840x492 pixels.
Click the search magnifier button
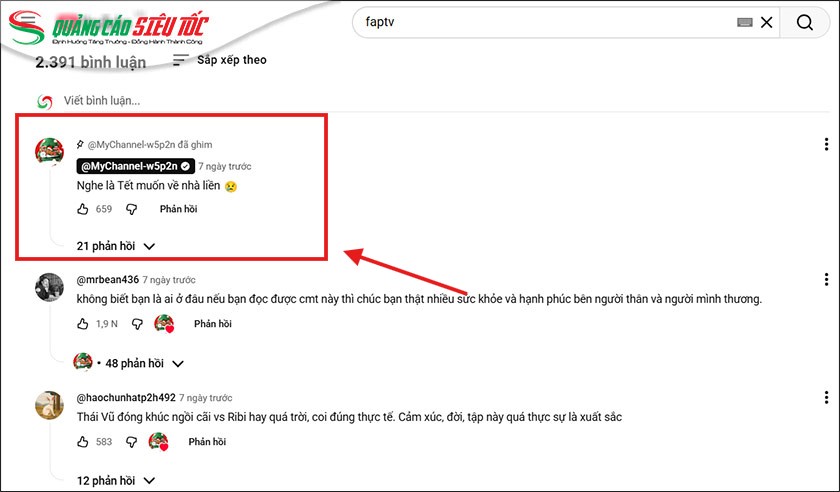pyautogui.click(x=805, y=23)
